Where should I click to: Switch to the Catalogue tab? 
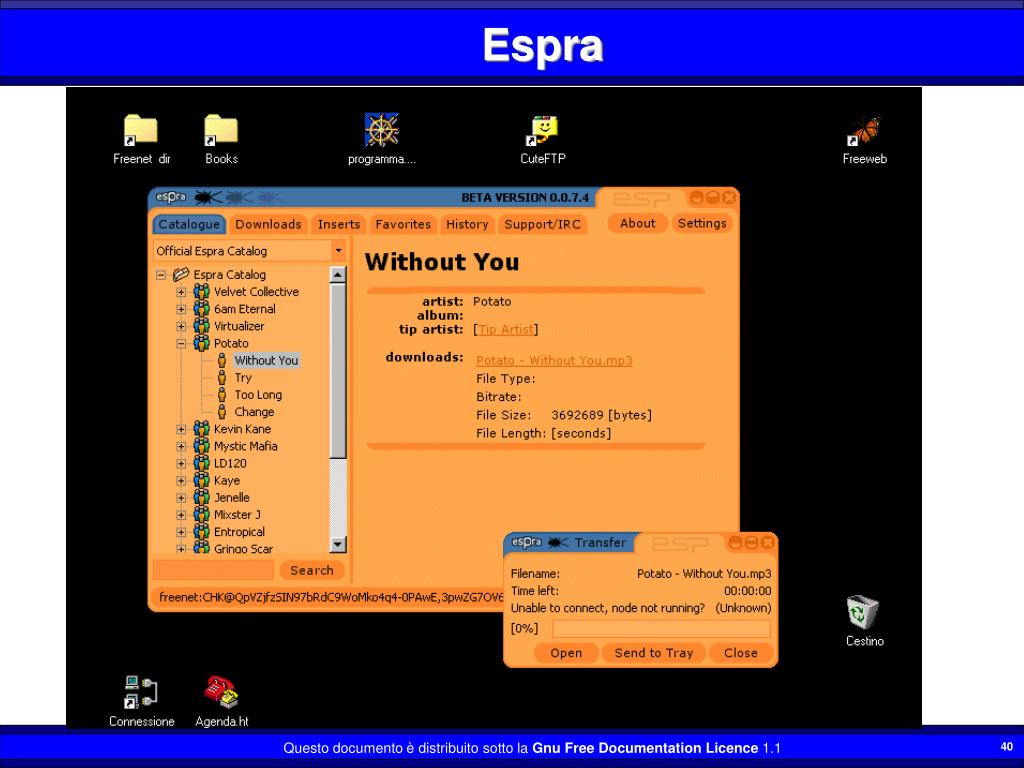[189, 224]
